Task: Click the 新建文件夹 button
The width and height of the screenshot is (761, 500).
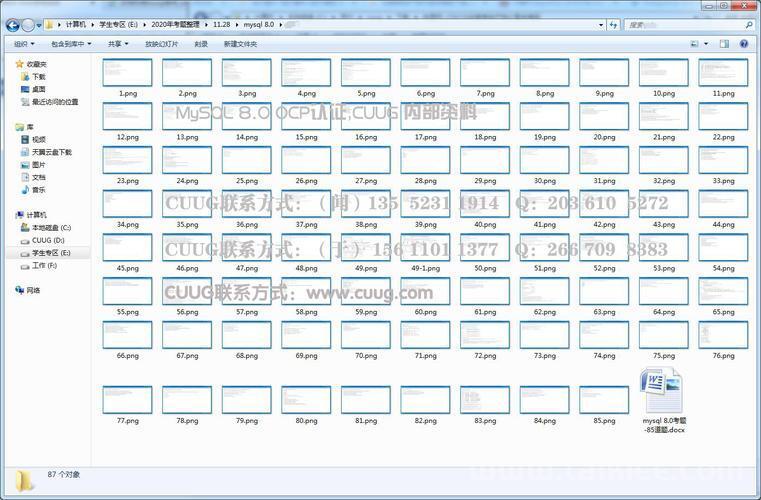Action: click(240, 44)
